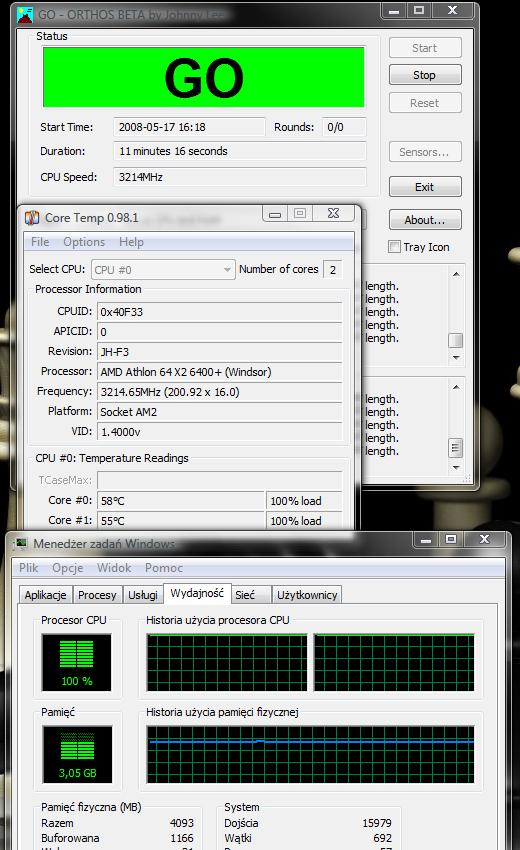Screen dimensions: 520x850
Task: Maximize the Core Temp window
Action: (299, 214)
